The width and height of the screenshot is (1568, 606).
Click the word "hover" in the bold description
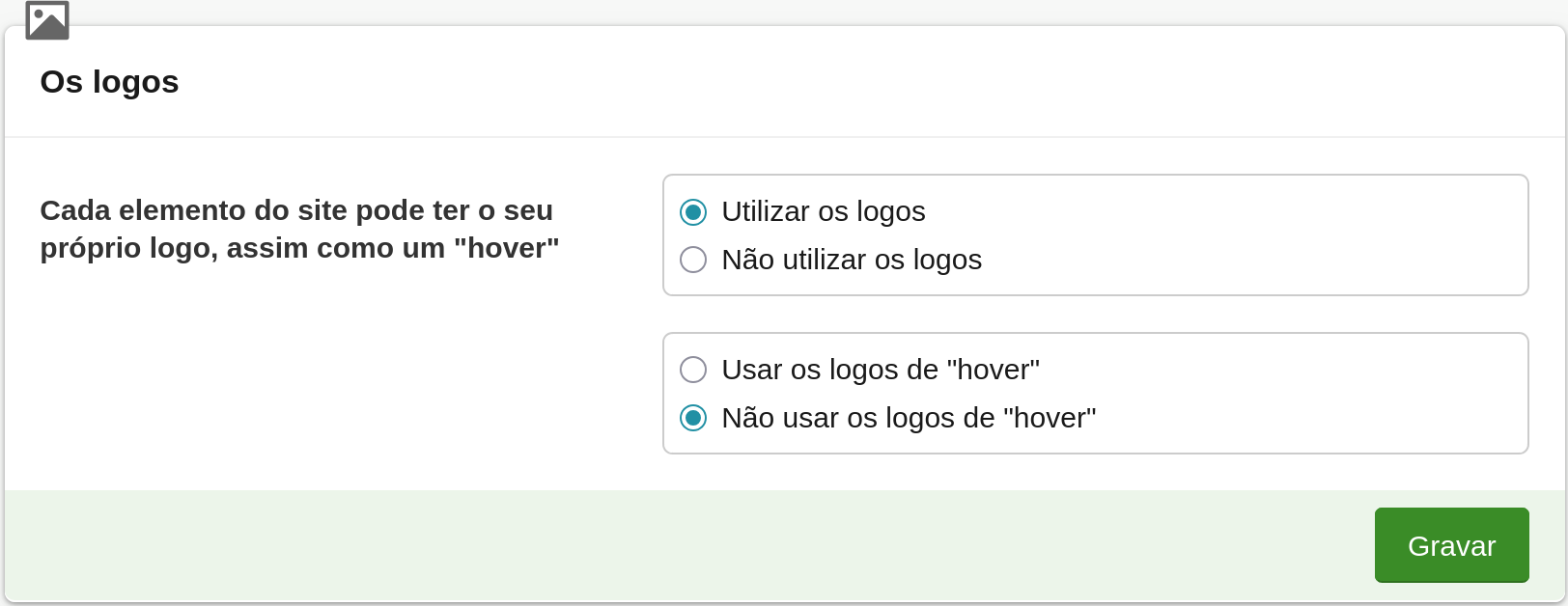pyautogui.click(x=512, y=248)
